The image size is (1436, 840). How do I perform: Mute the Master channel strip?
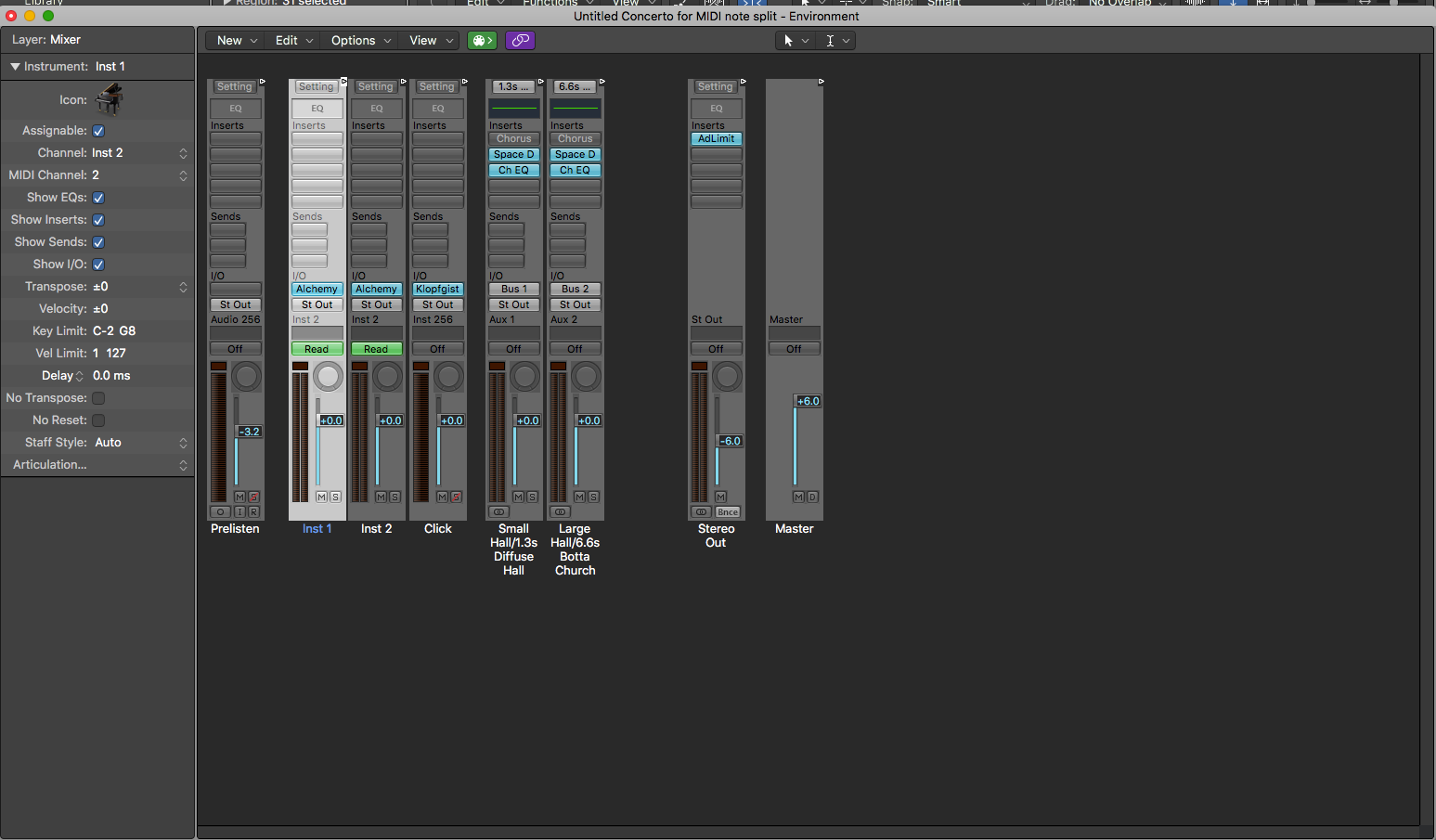798,498
